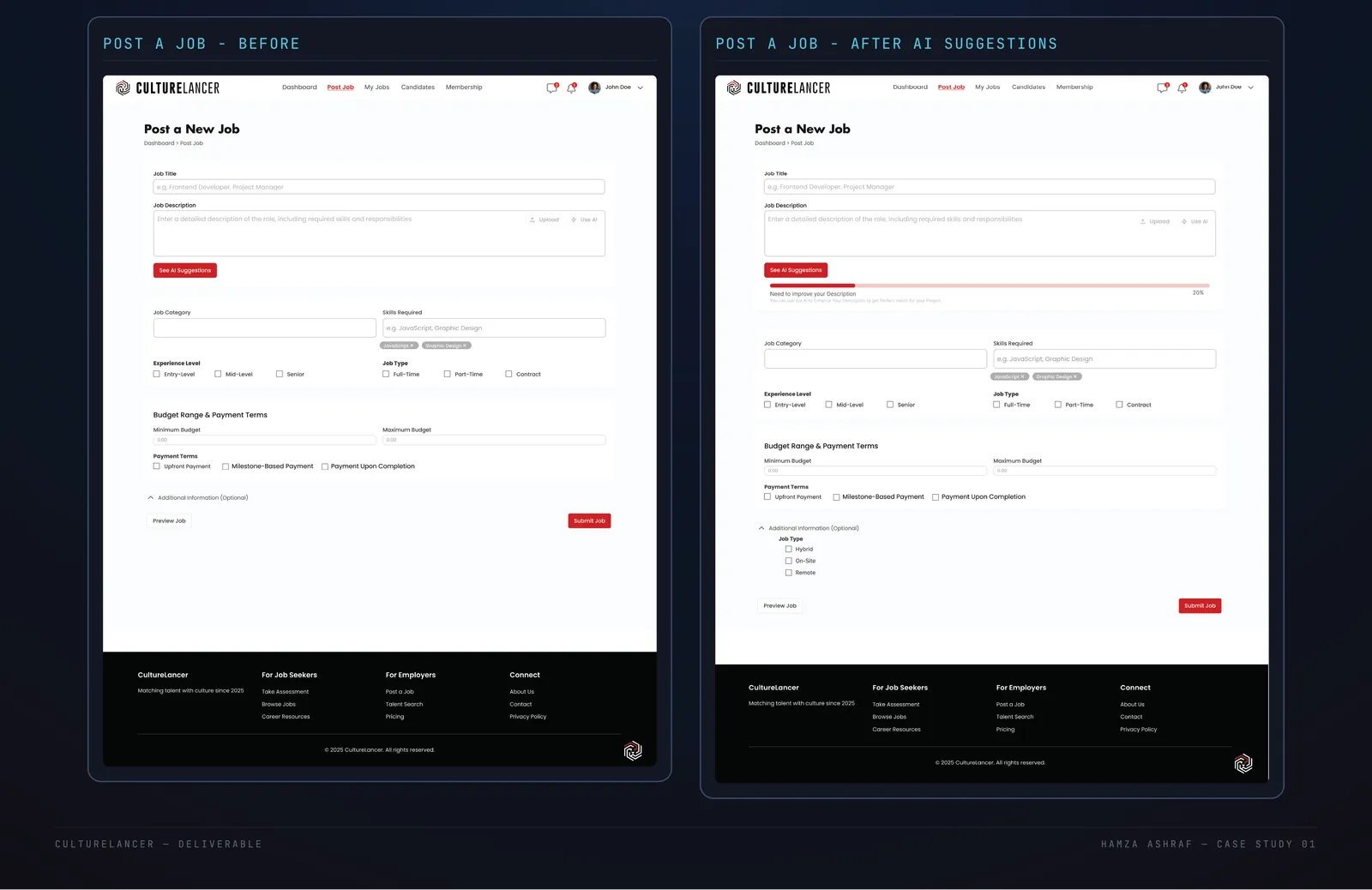1372x890 pixels.
Task: Check Contract in the After panel
Action: 1119,405
